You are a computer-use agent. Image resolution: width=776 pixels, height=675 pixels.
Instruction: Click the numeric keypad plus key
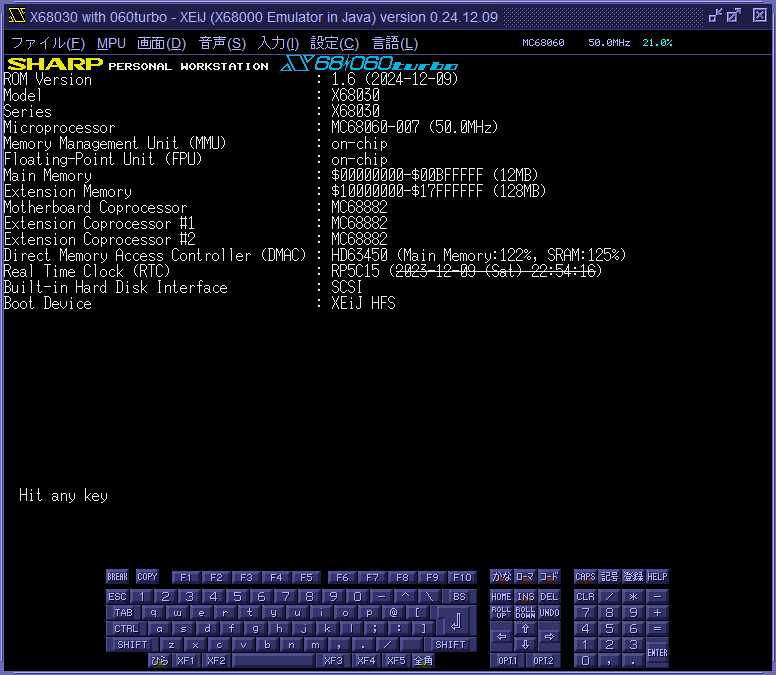click(x=657, y=613)
